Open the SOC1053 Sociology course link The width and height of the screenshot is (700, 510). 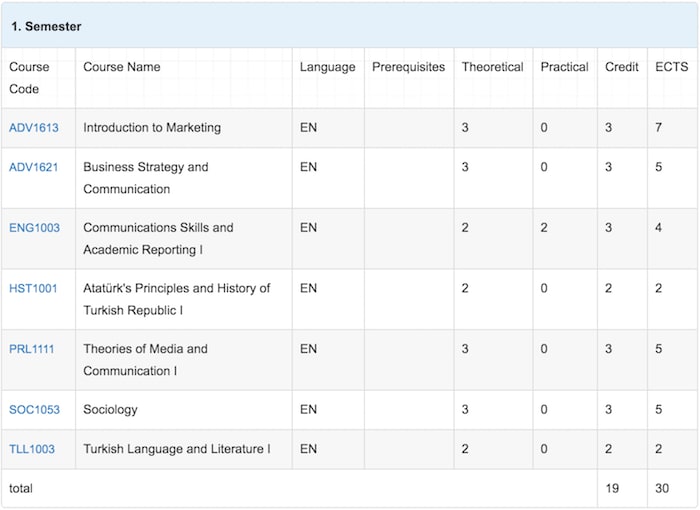(x=34, y=410)
